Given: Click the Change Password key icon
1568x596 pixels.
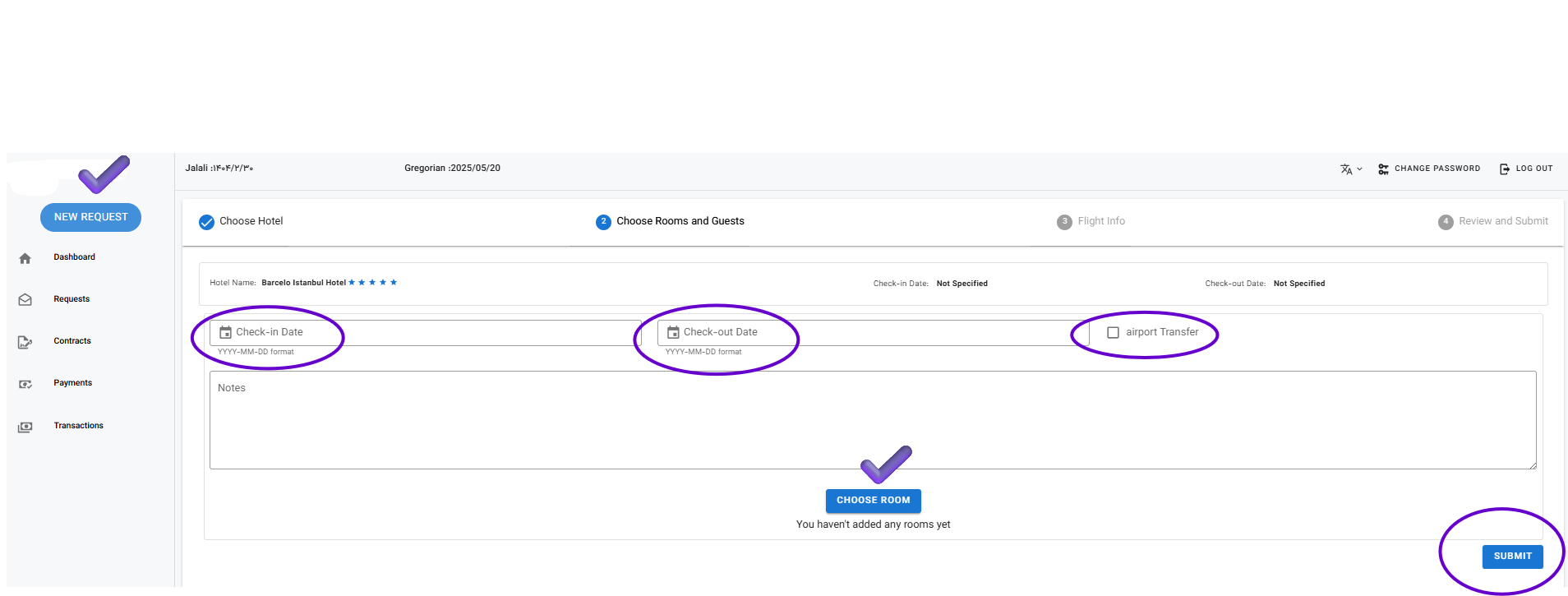Looking at the screenshot, I should [x=1383, y=169].
